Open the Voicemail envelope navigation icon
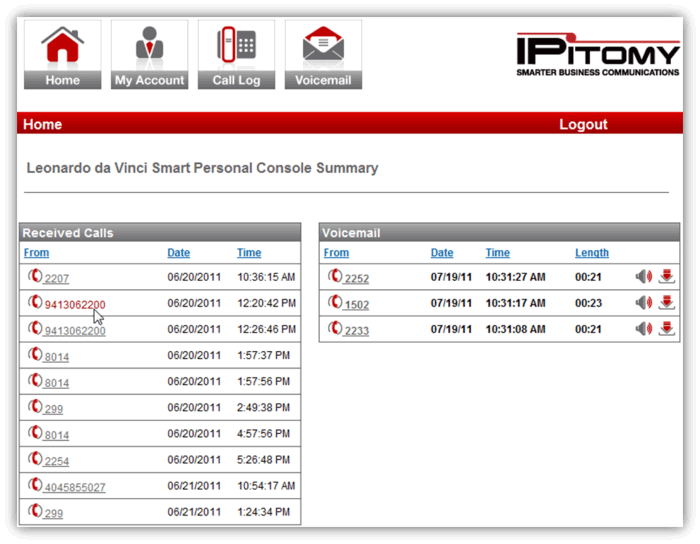Screen dimensions: 700x544 pos(323,54)
